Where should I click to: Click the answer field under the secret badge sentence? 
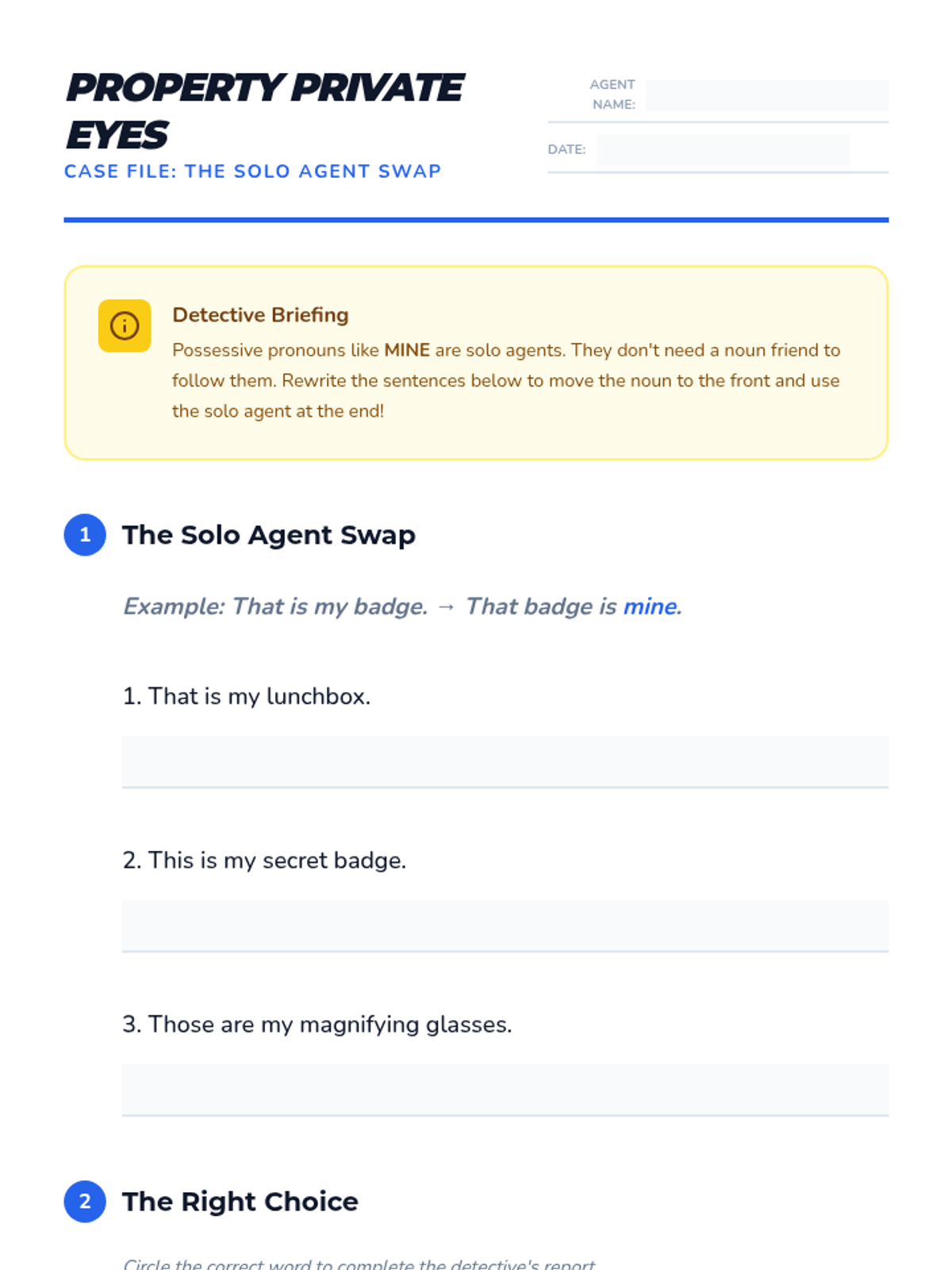pyautogui.click(x=505, y=926)
